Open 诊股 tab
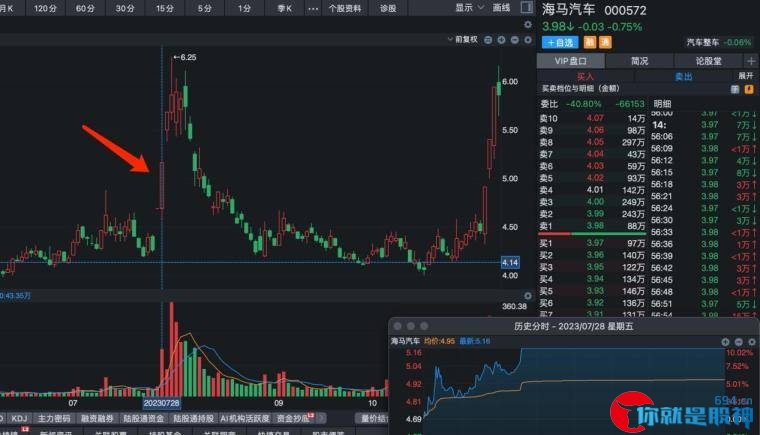760x435 pixels. 388,8
